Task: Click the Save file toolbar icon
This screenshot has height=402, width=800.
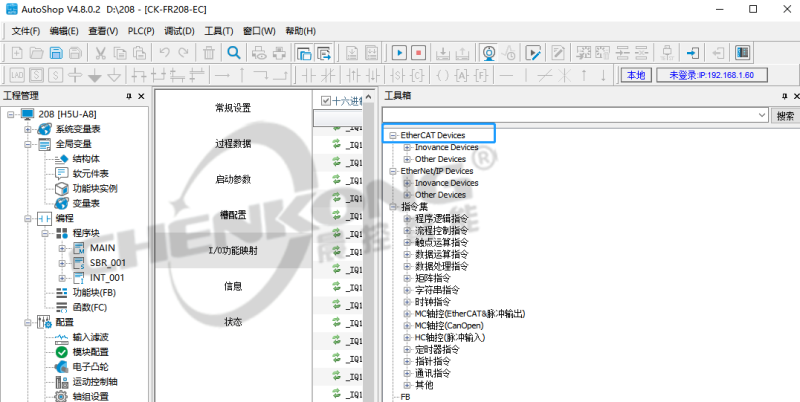Action: [x=56, y=52]
